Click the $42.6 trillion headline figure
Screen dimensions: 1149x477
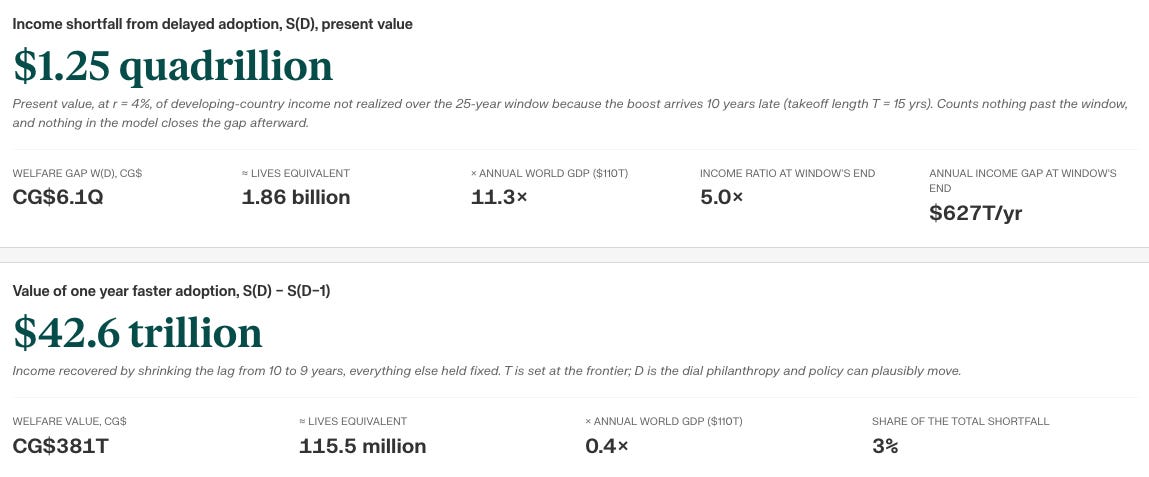[138, 333]
